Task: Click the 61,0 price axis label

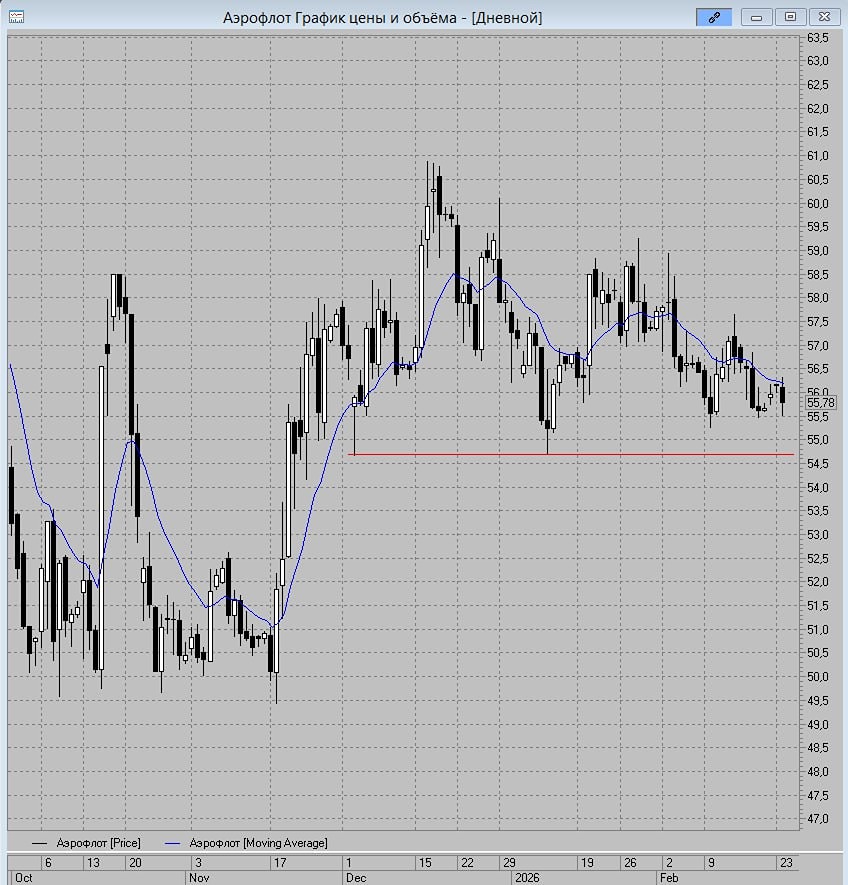Action: point(818,156)
